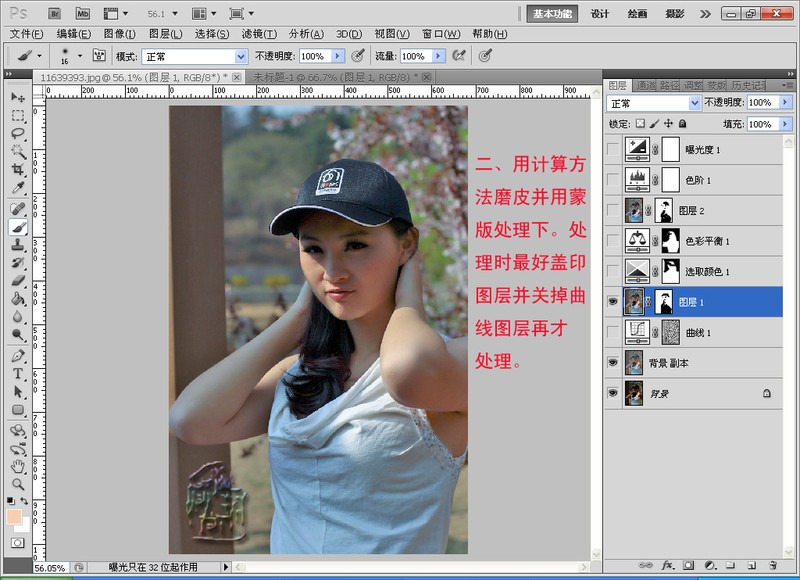Select the Shape tool
This screenshot has height=580, width=800.
[18, 410]
